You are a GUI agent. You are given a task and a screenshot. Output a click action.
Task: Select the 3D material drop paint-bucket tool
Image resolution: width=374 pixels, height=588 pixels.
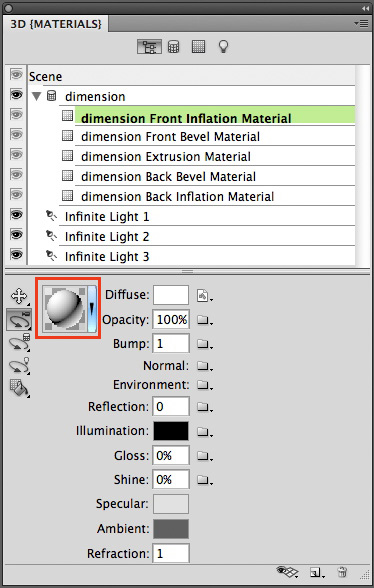click(19, 388)
